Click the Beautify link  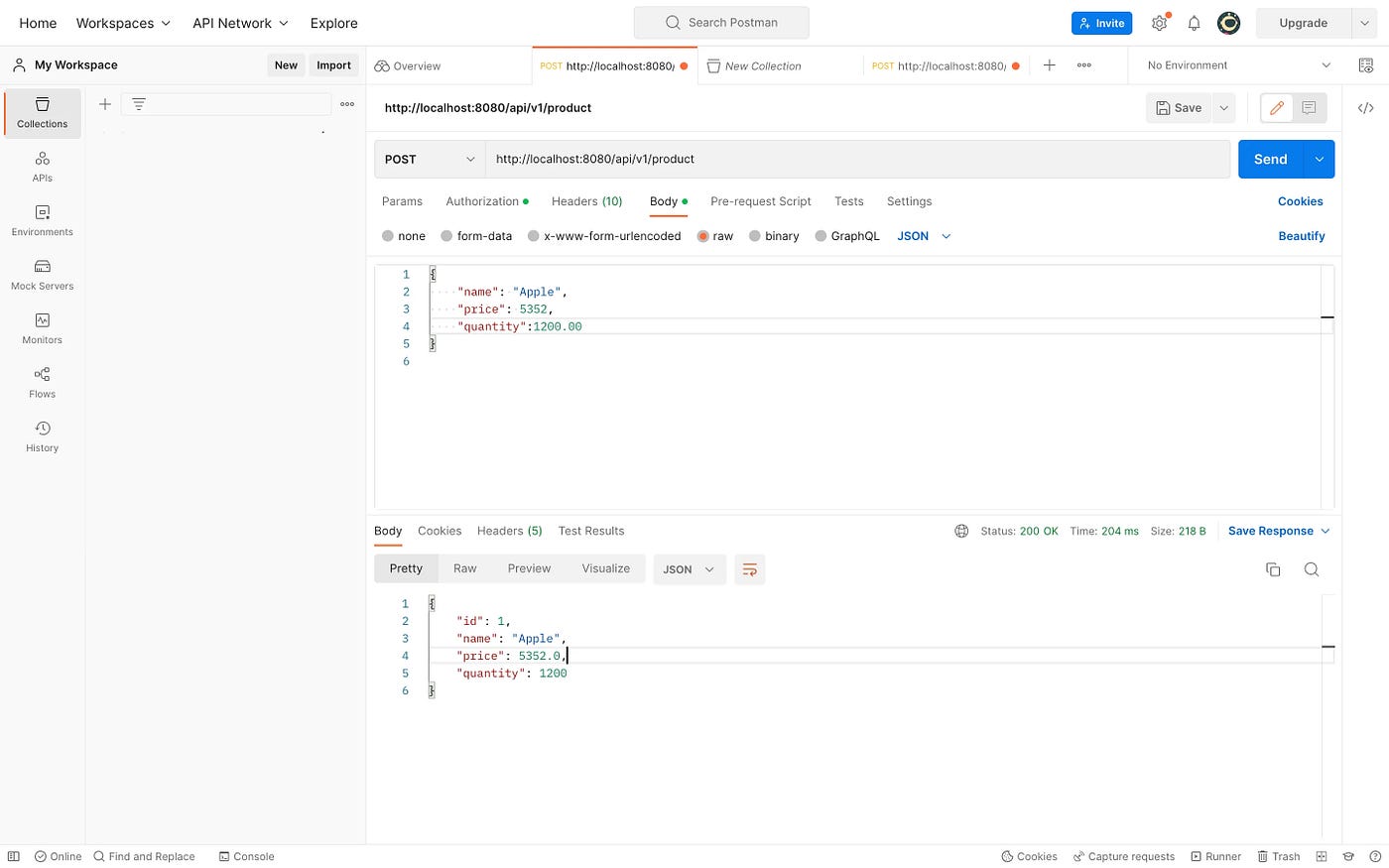(x=1302, y=236)
